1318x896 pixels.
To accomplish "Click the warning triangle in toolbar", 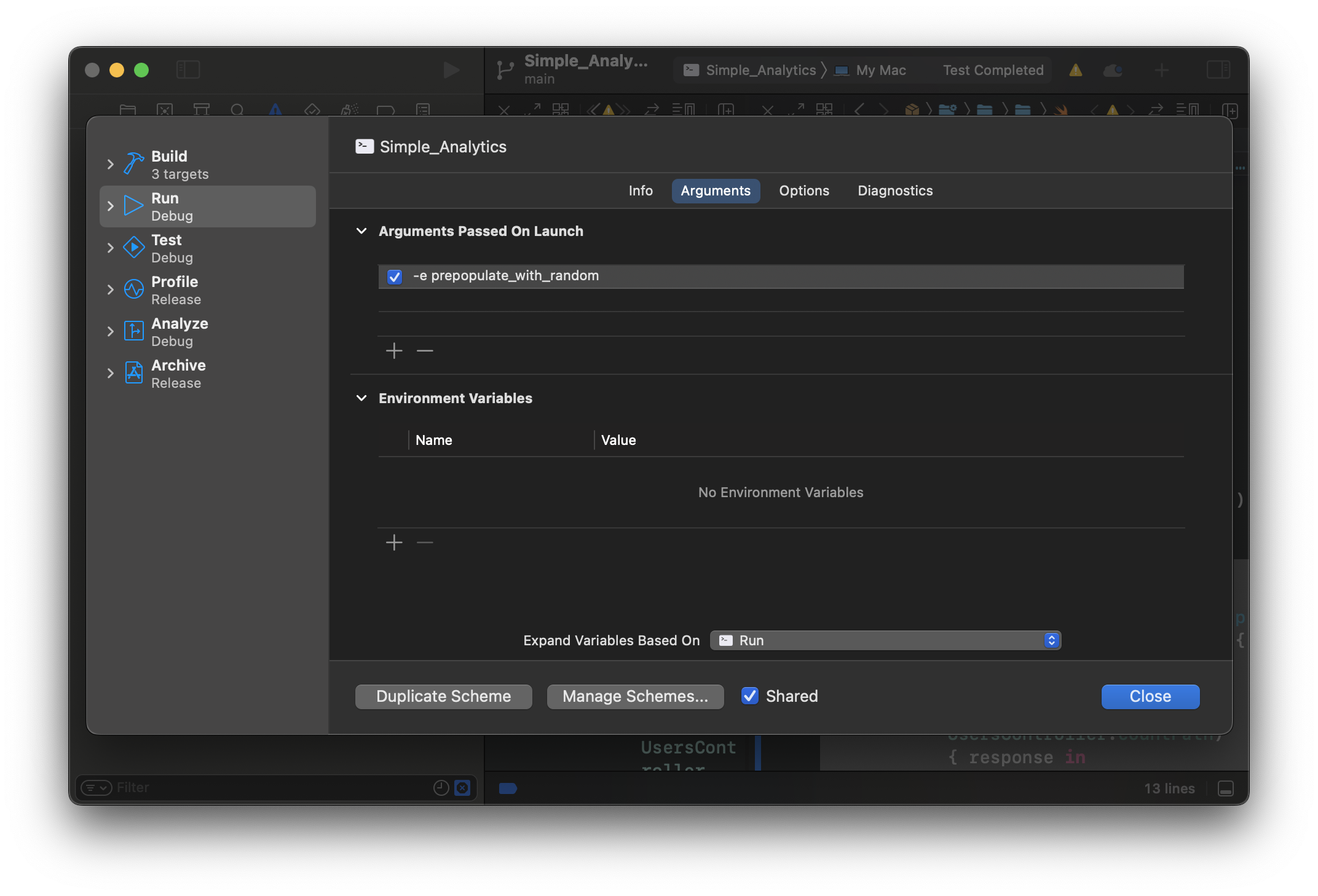I will pyautogui.click(x=1075, y=70).
